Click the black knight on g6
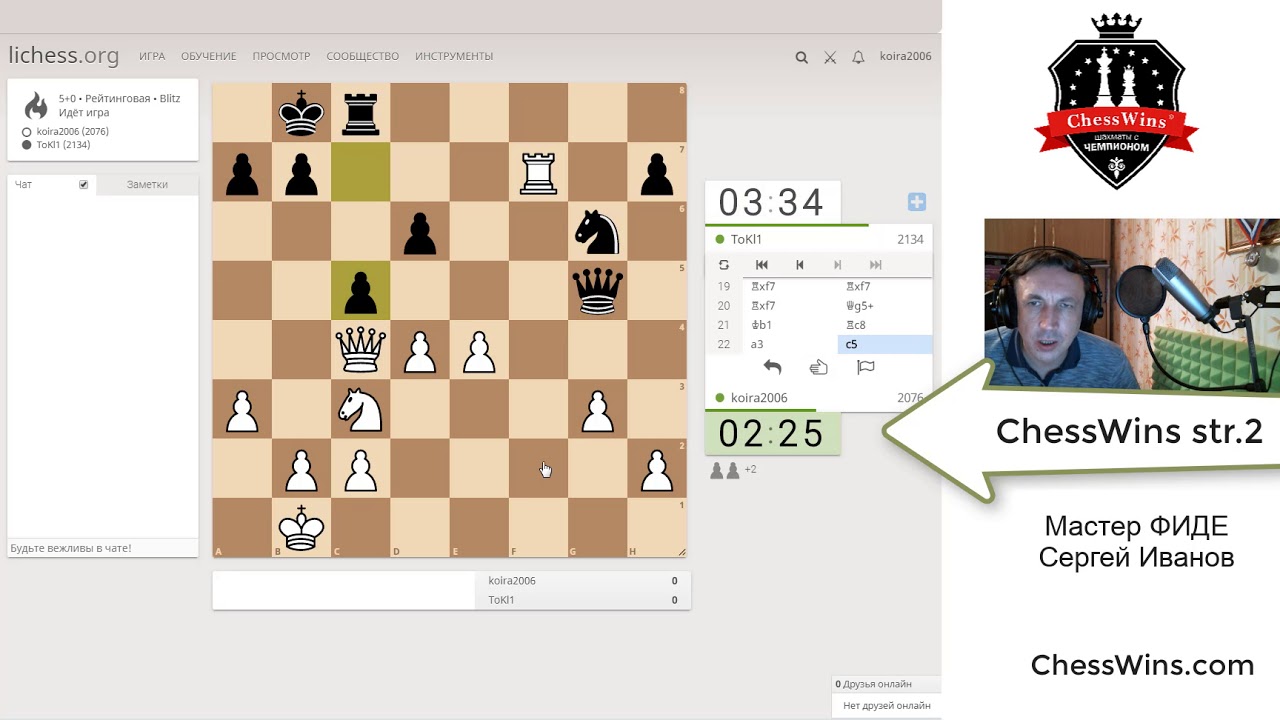 (x=597, y=231)
